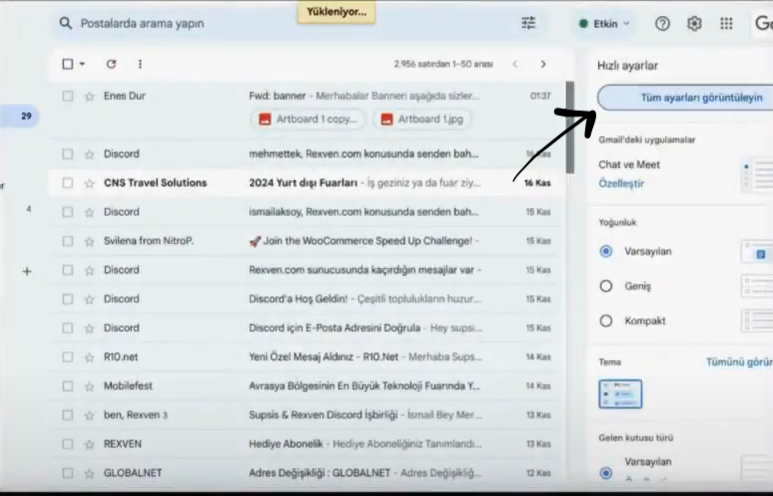
Task: Open the Help question mark icon
Action: pyautogui.click(x=662, y=23)
